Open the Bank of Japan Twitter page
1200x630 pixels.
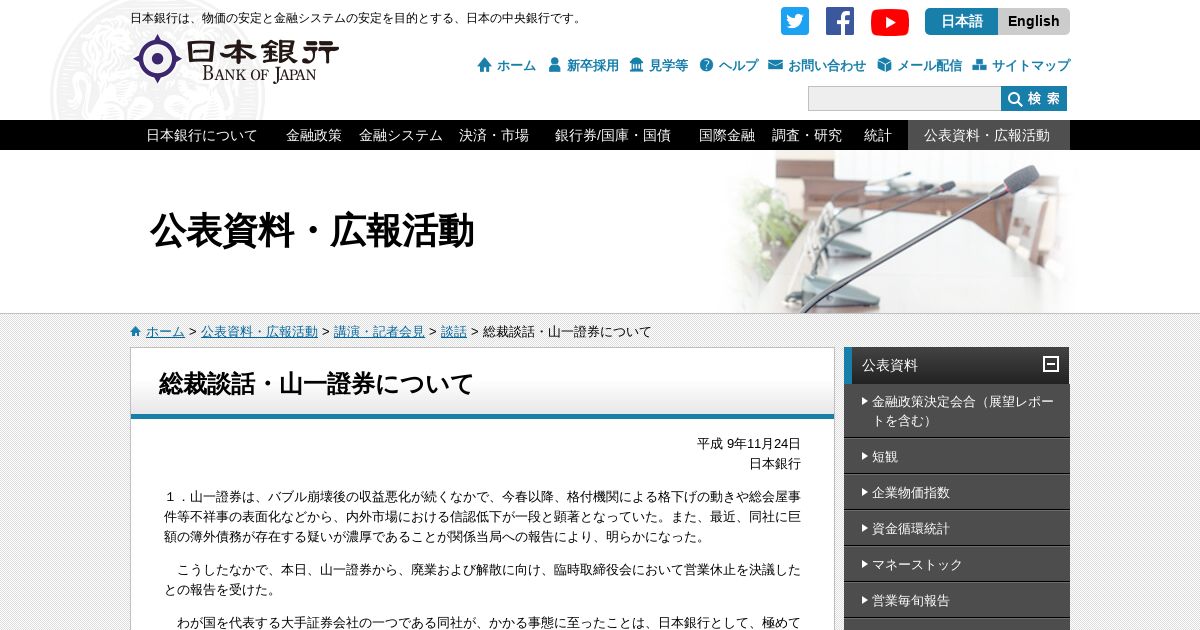click(x=795, y=21)
